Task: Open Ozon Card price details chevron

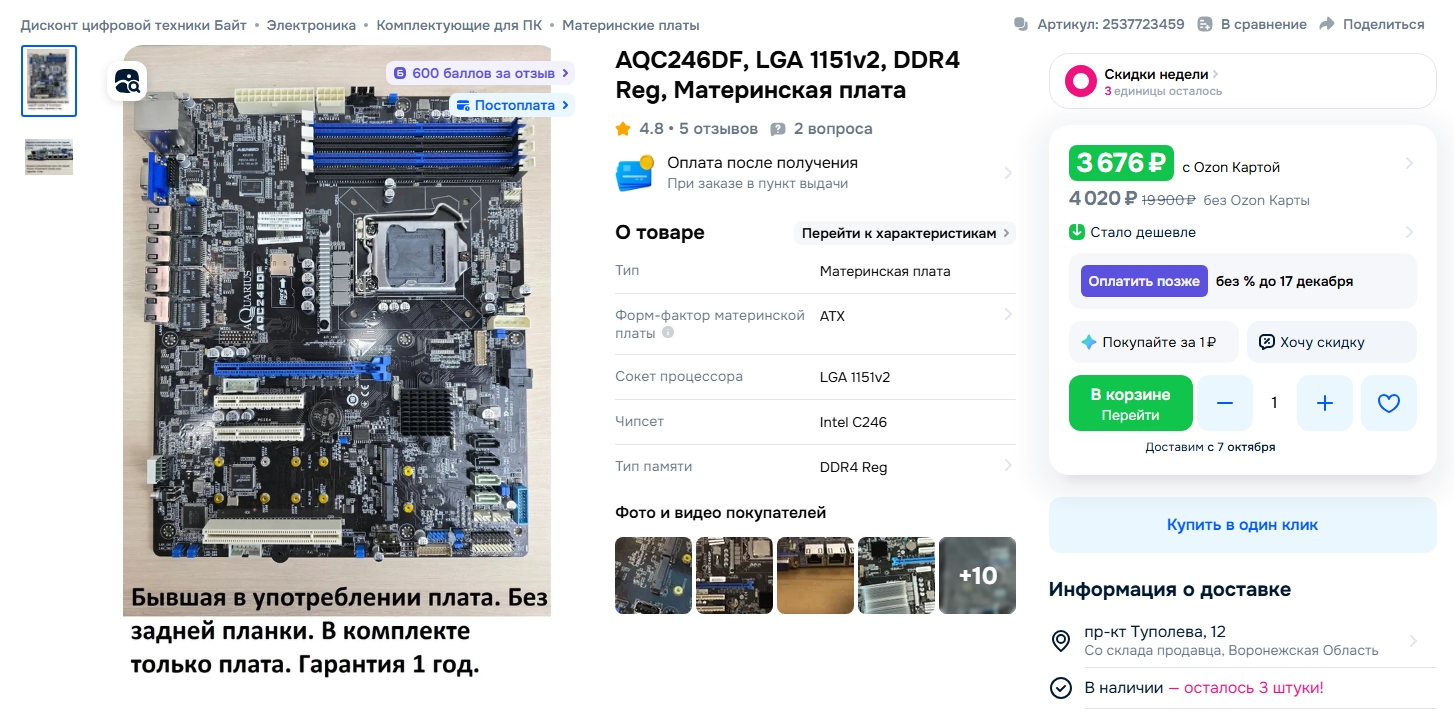Action: point(1408,163)
